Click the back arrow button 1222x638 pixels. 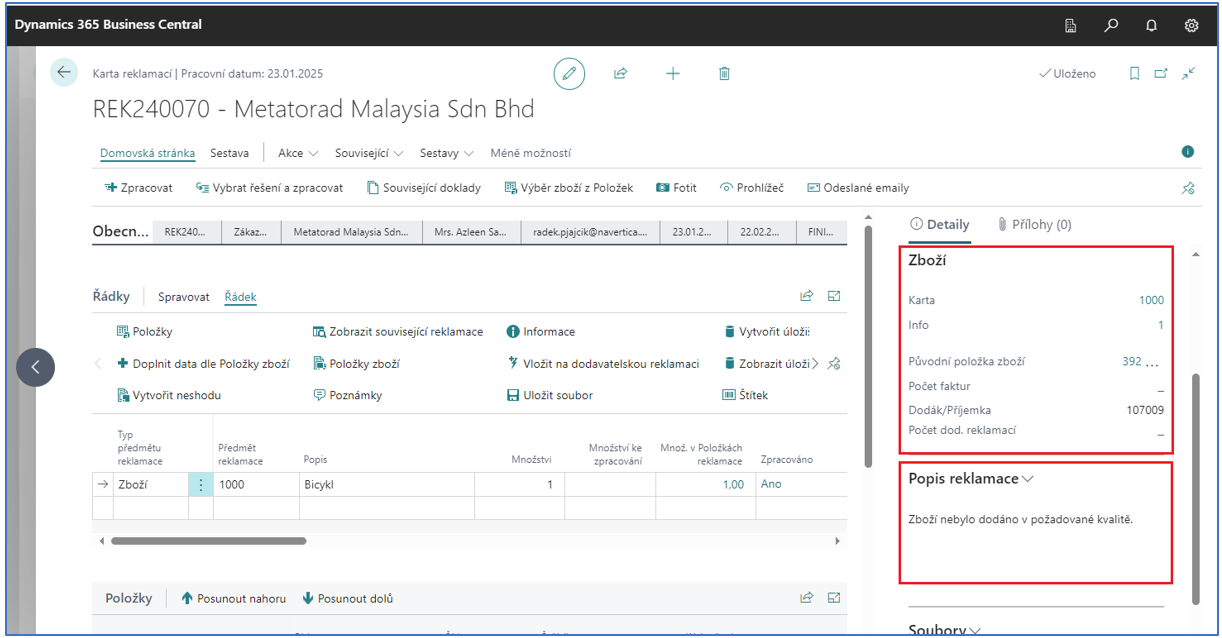tap(64, 72)
